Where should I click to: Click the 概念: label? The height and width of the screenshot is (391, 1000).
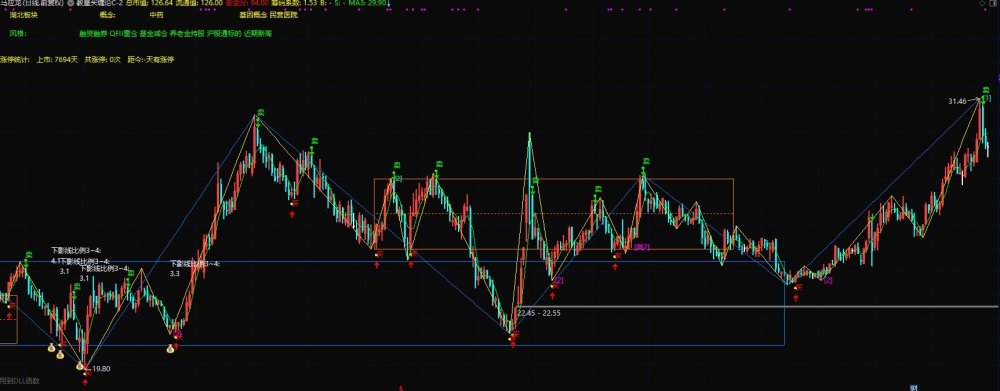pos(107,15)
